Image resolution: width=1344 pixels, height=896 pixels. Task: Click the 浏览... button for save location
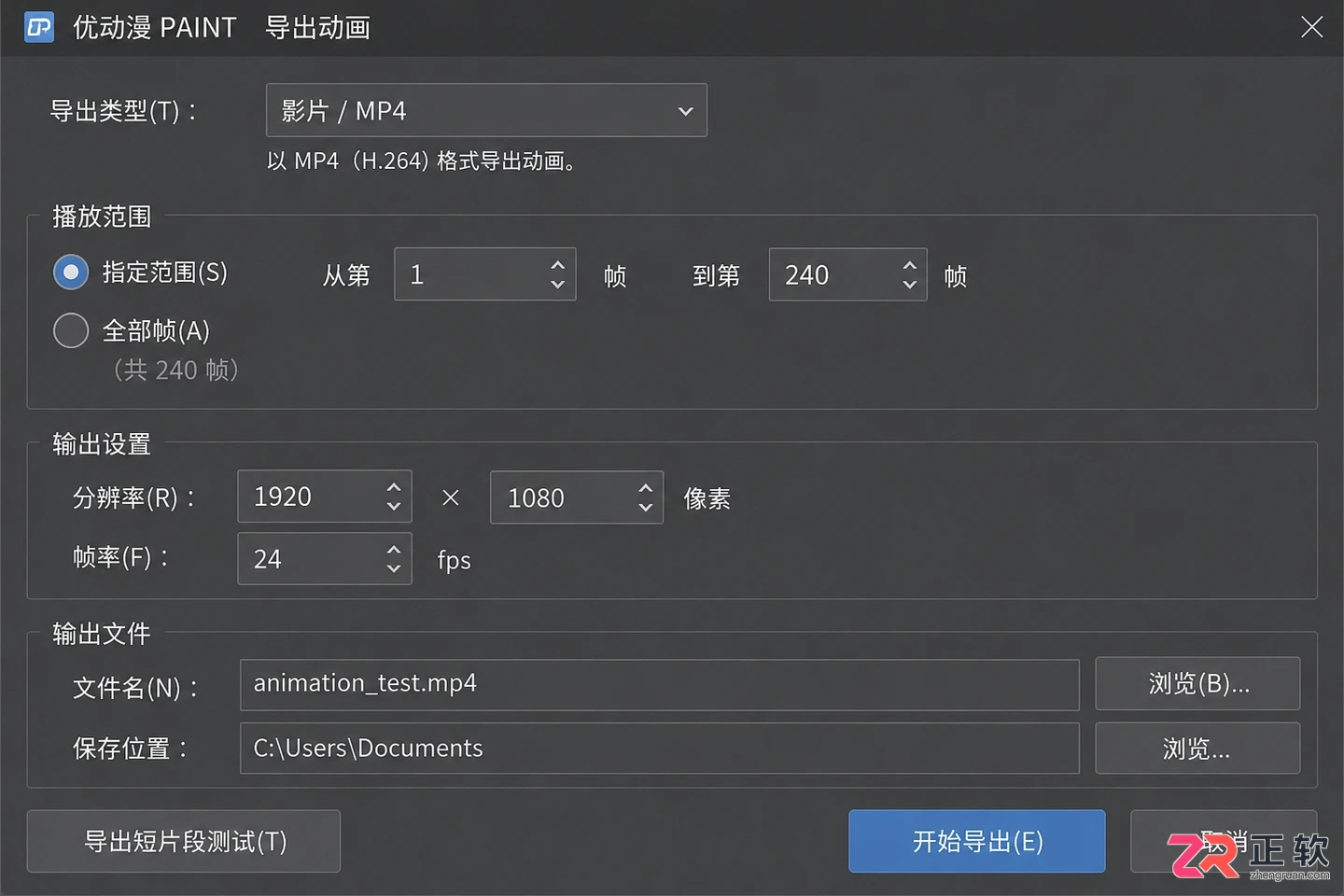click(x=1197, y=748)
